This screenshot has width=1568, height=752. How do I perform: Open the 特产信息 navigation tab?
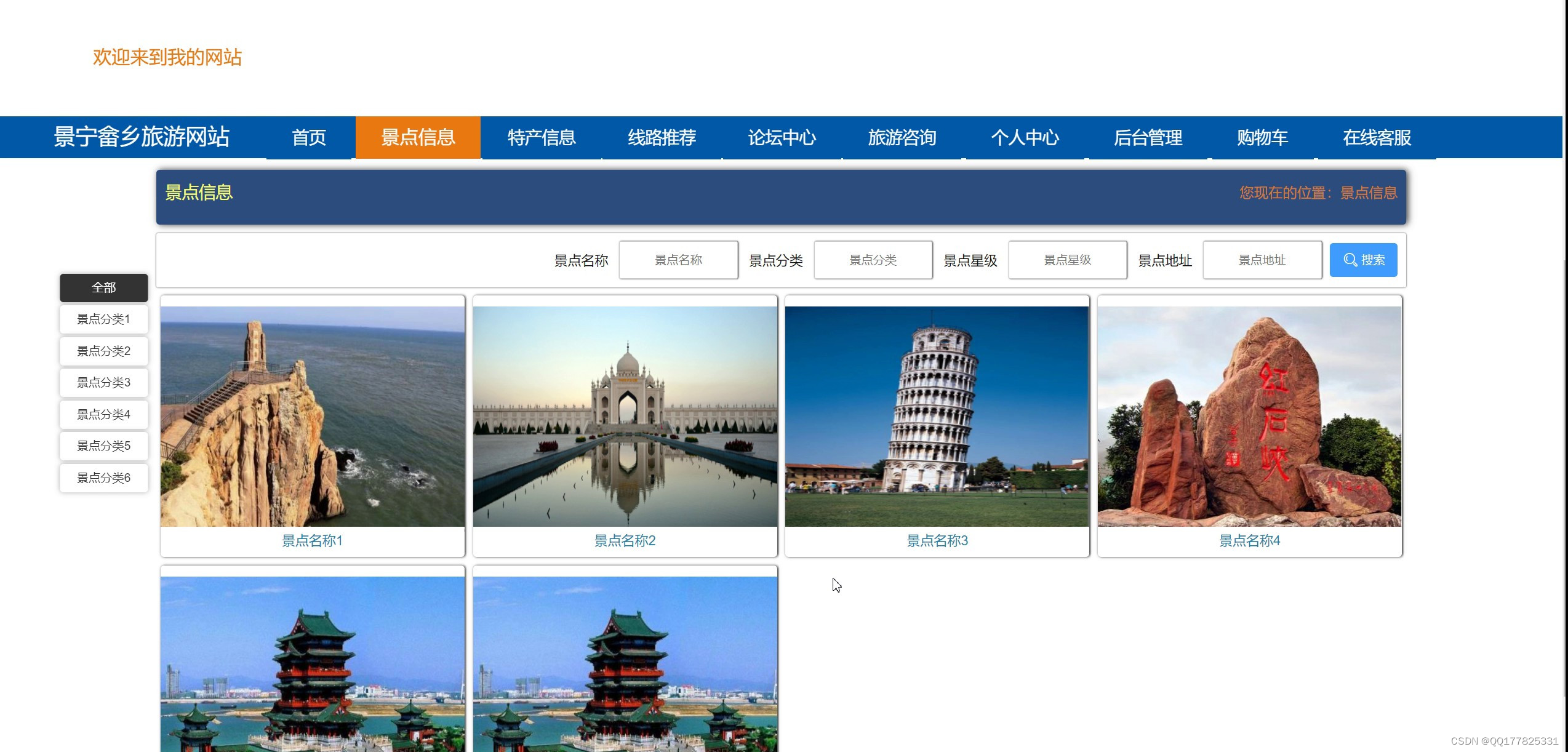[x=542, y=137]
